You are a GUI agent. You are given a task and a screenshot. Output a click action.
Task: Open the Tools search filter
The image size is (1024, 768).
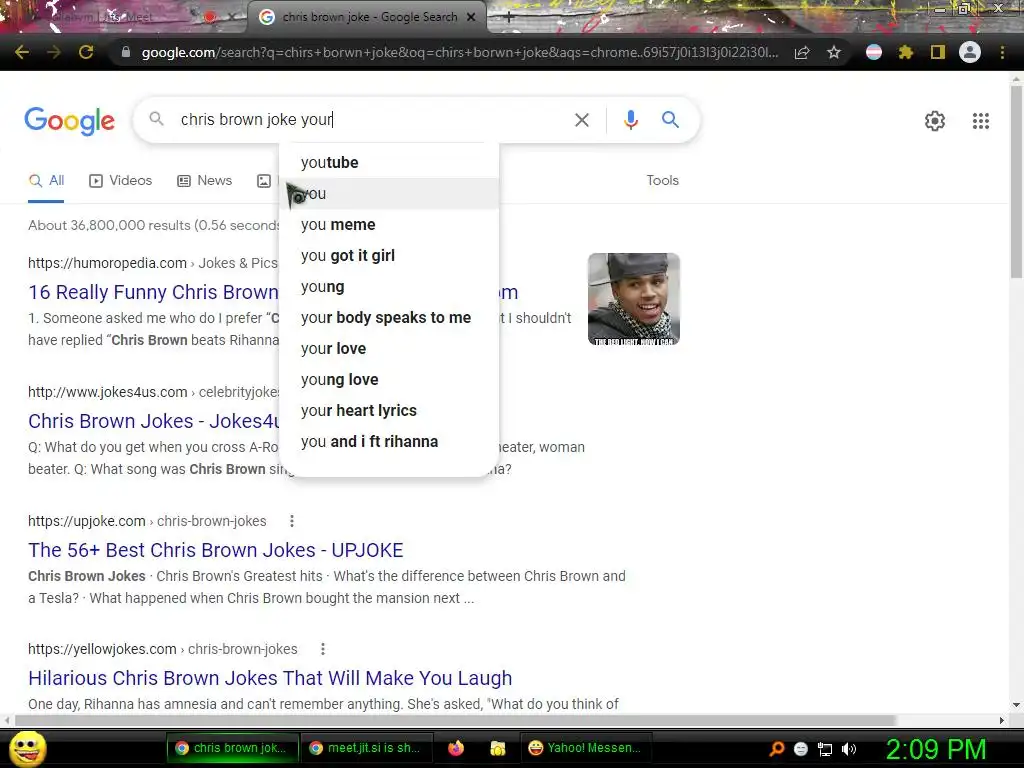coord(662,181)
